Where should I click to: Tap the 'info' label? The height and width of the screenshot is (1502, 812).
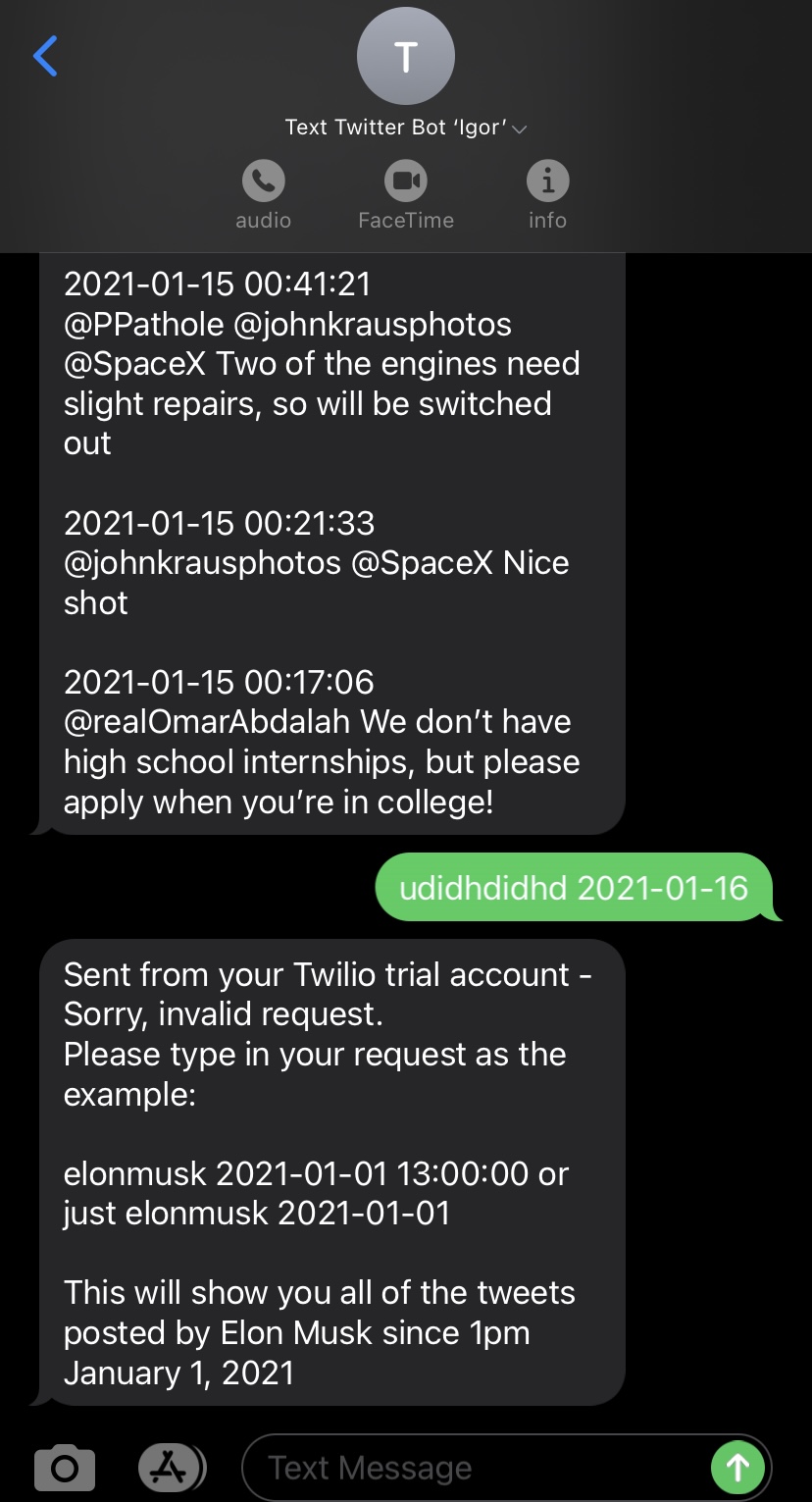click(x=547, y=221)
